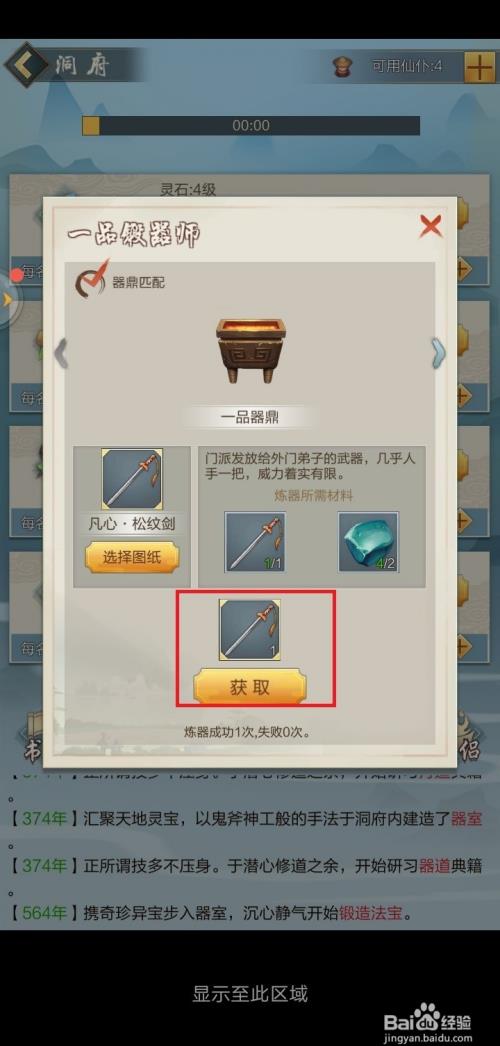Click the 获取 button to collect the sword

(x=250, y=687)
